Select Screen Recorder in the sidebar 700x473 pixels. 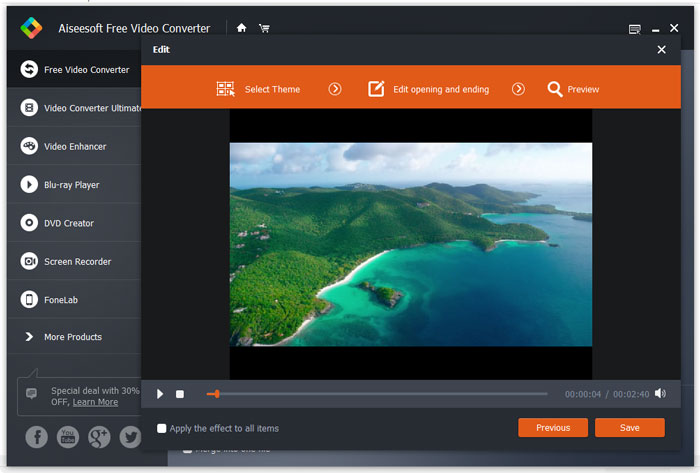(75, 261)
